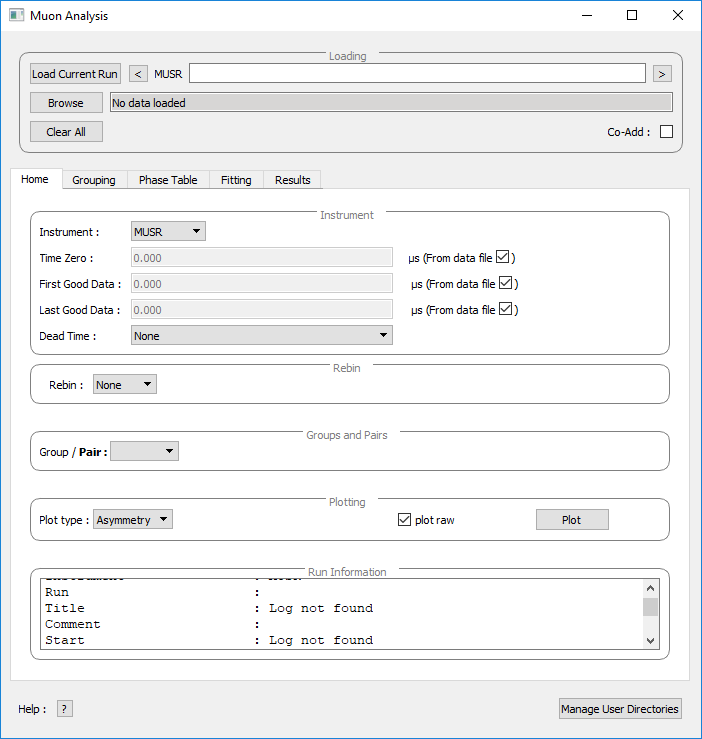Open the Phase Table tab
This screenshot has width=702, height=739.
[168, 180]
